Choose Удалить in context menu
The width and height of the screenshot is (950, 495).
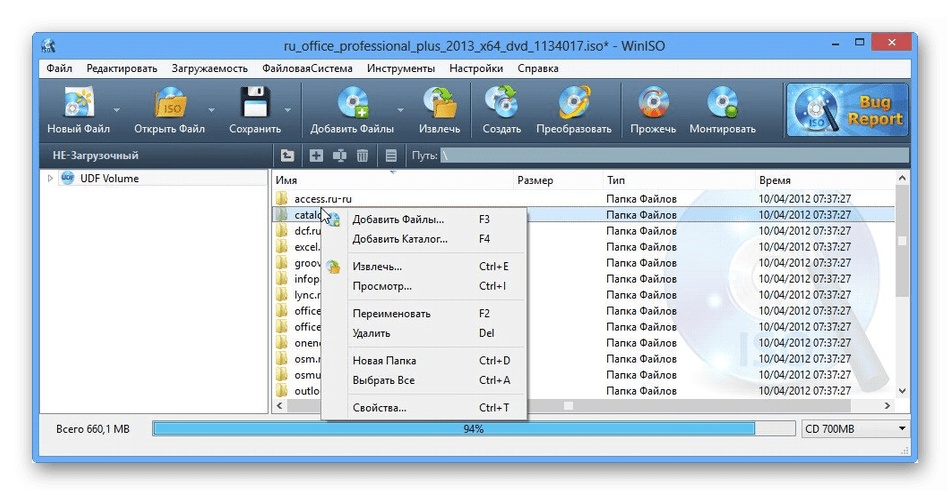coord(424,333)
